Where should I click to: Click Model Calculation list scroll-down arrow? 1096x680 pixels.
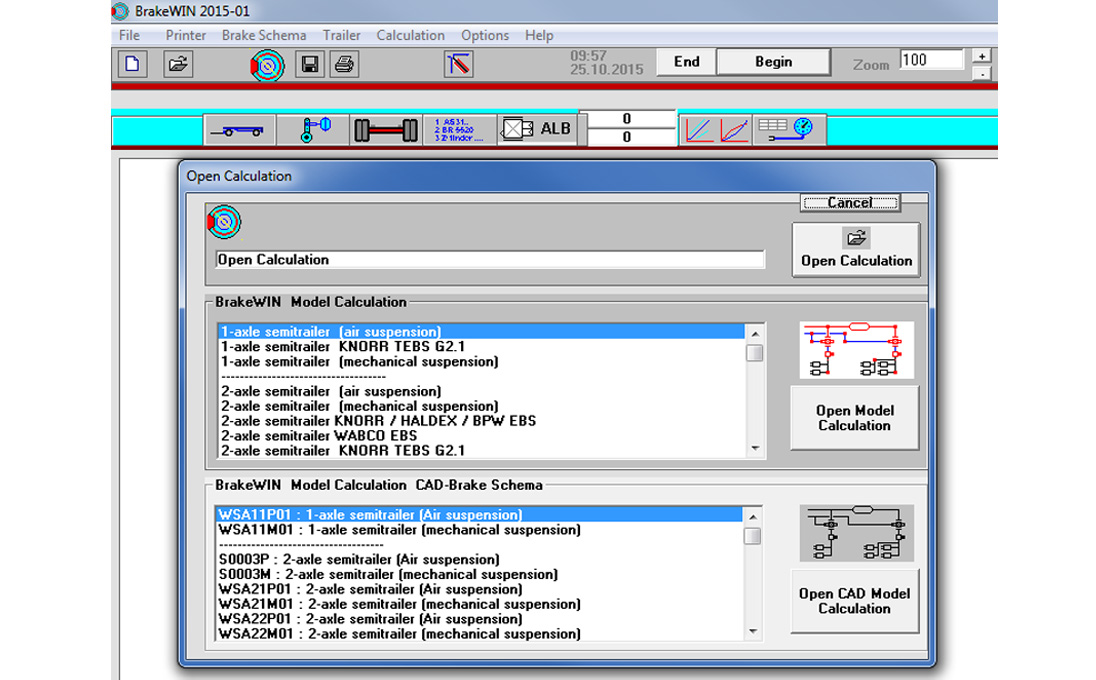(755, 449)
